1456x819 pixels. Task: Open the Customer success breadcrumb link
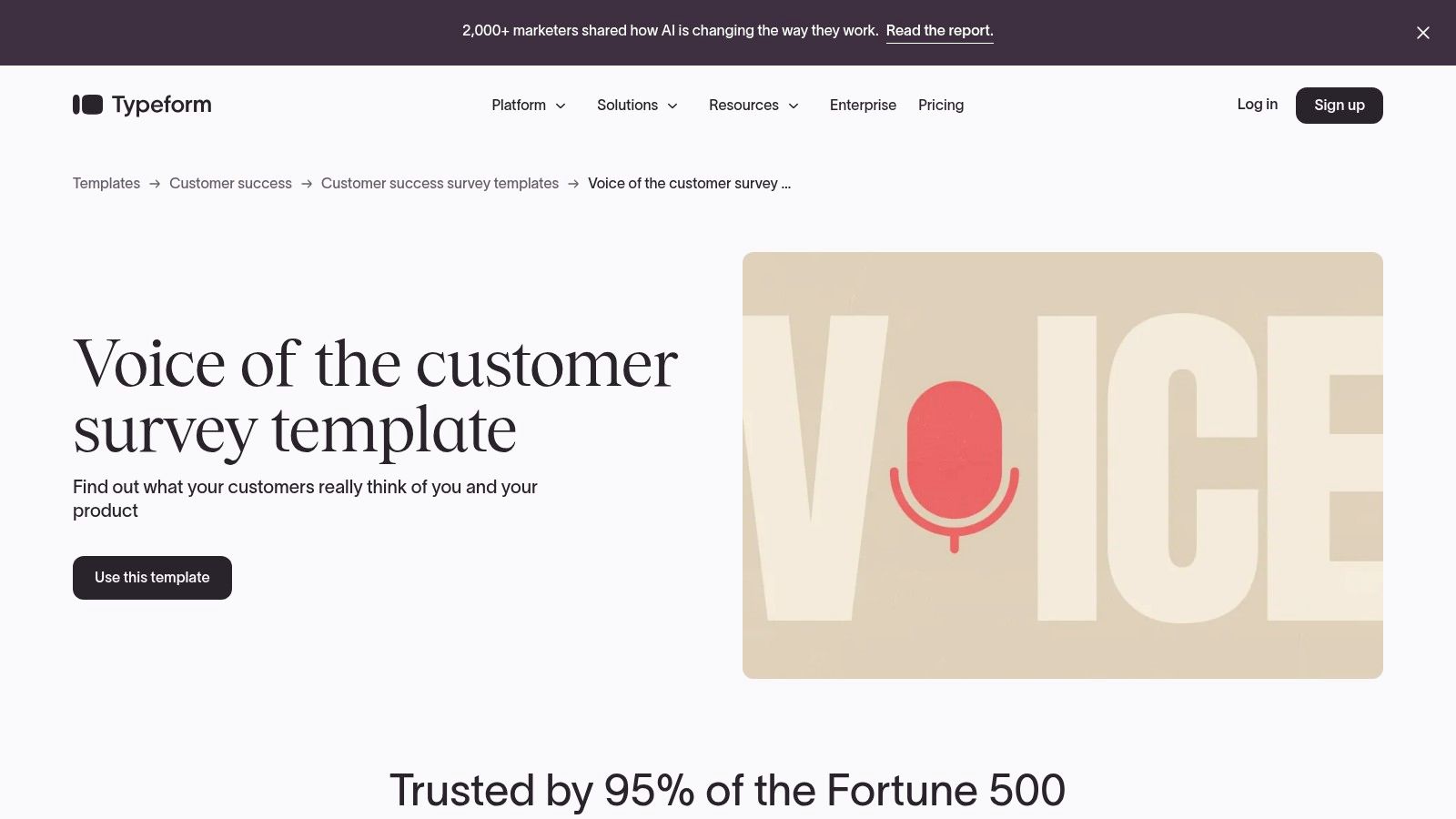230,183
